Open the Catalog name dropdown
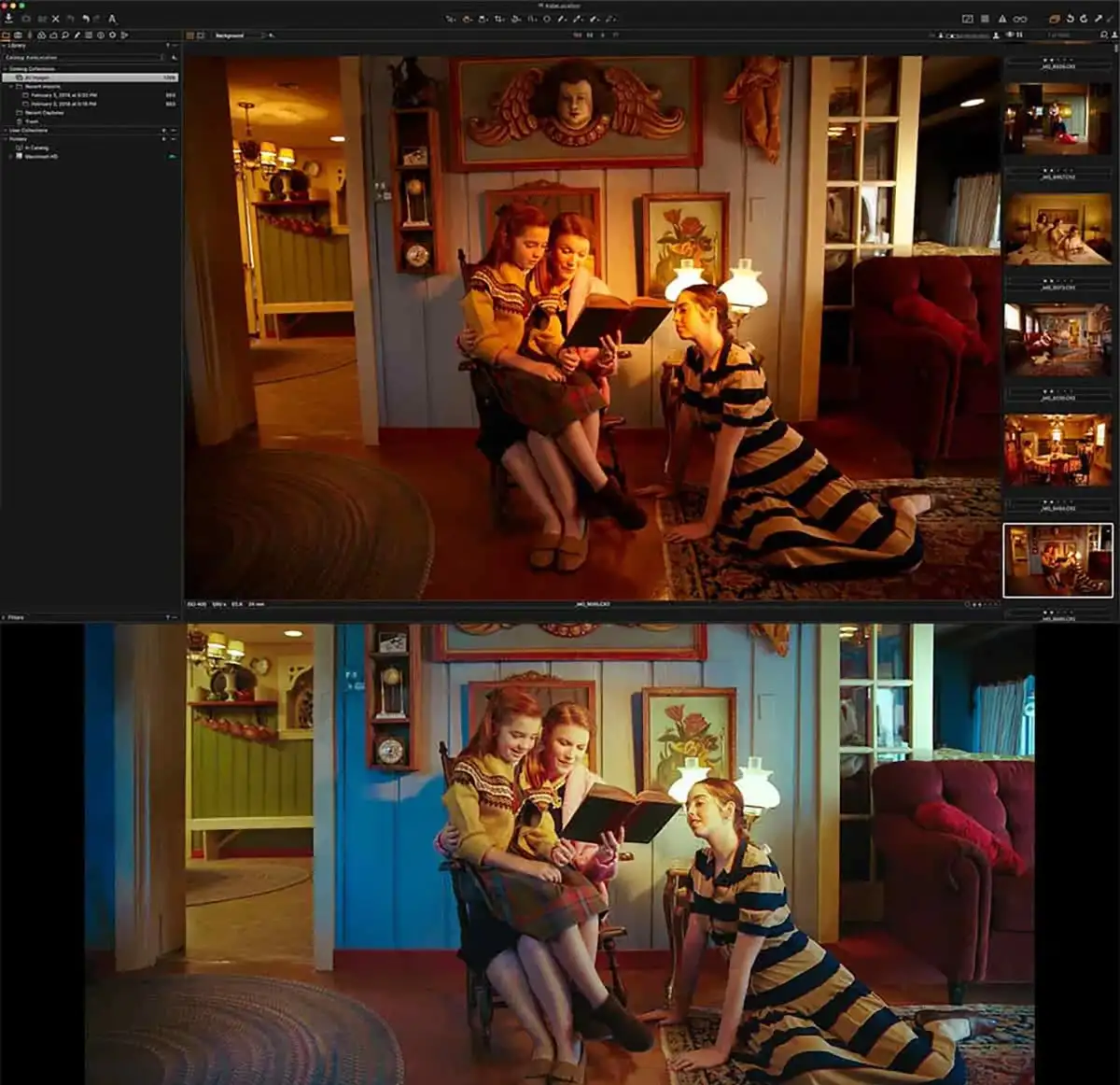Viewport: 1120px width, 1085px height. pos(84,57)
